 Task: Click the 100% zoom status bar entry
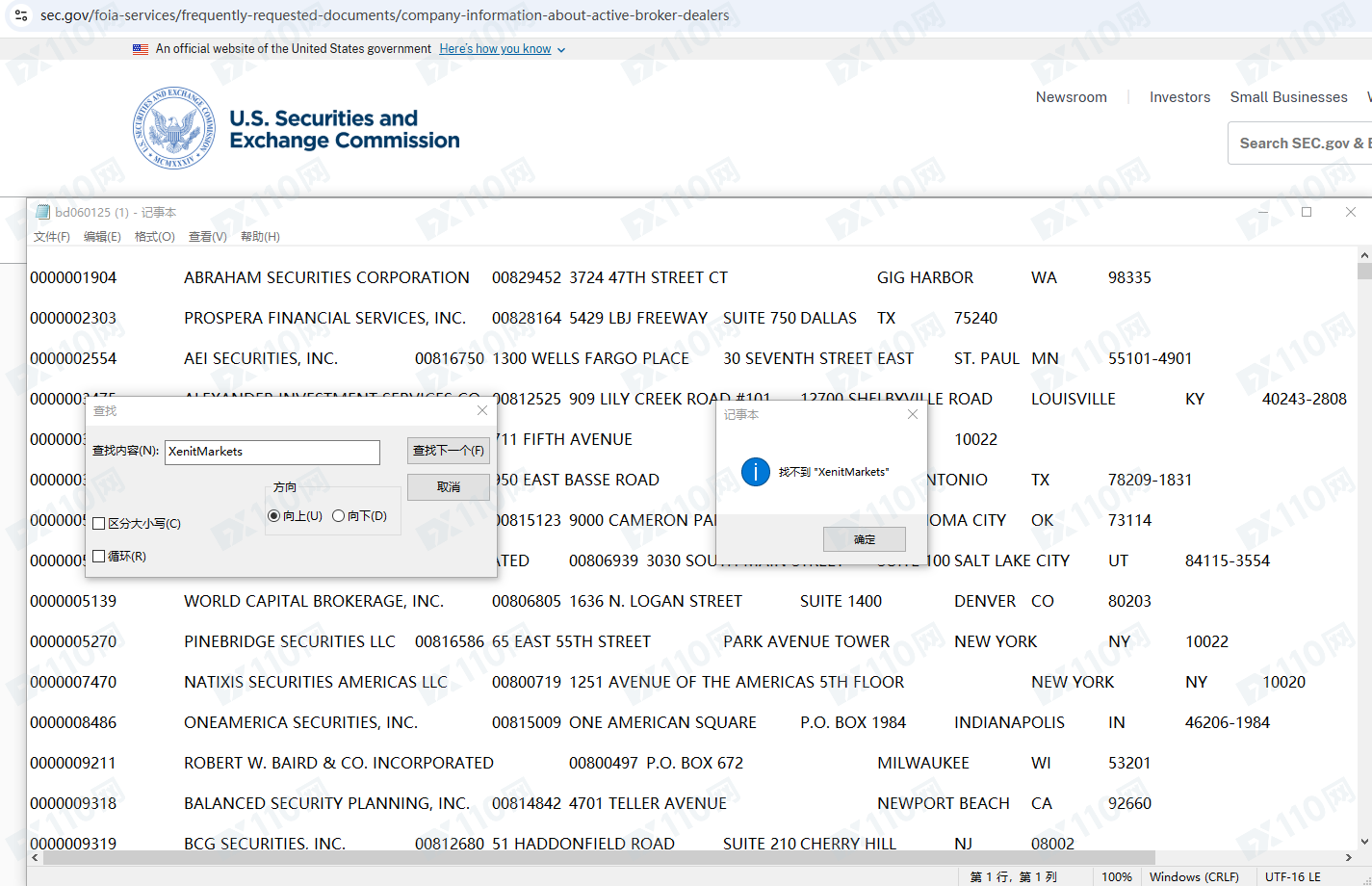(1117, 876)
